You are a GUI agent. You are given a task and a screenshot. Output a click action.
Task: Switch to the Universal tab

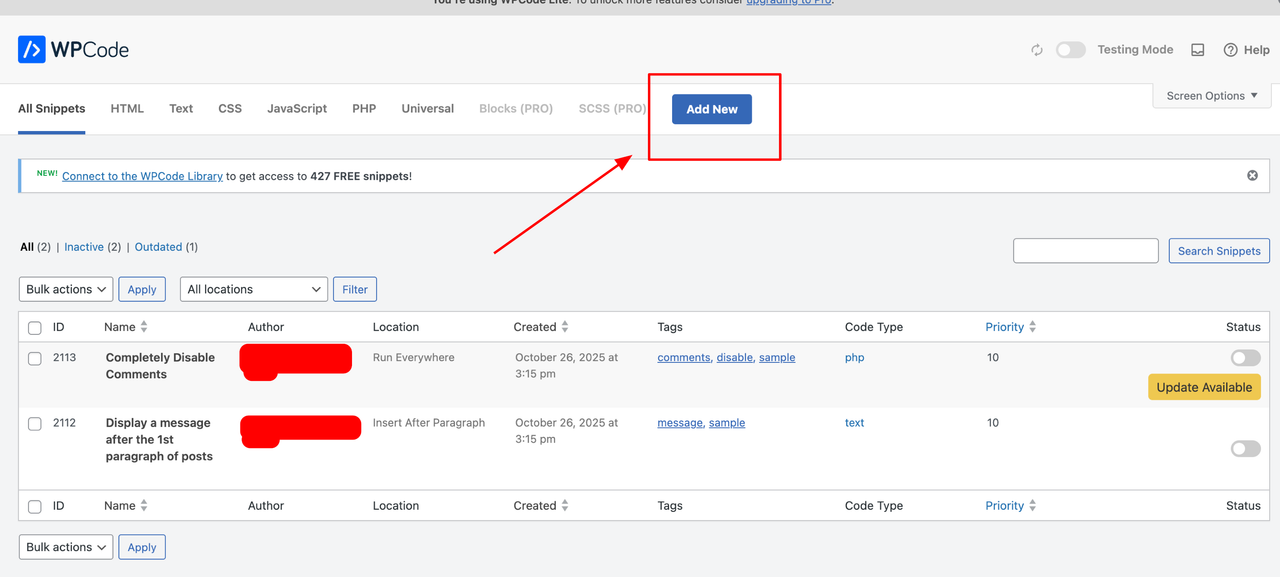pyautogui.click(x=428, y=108)
